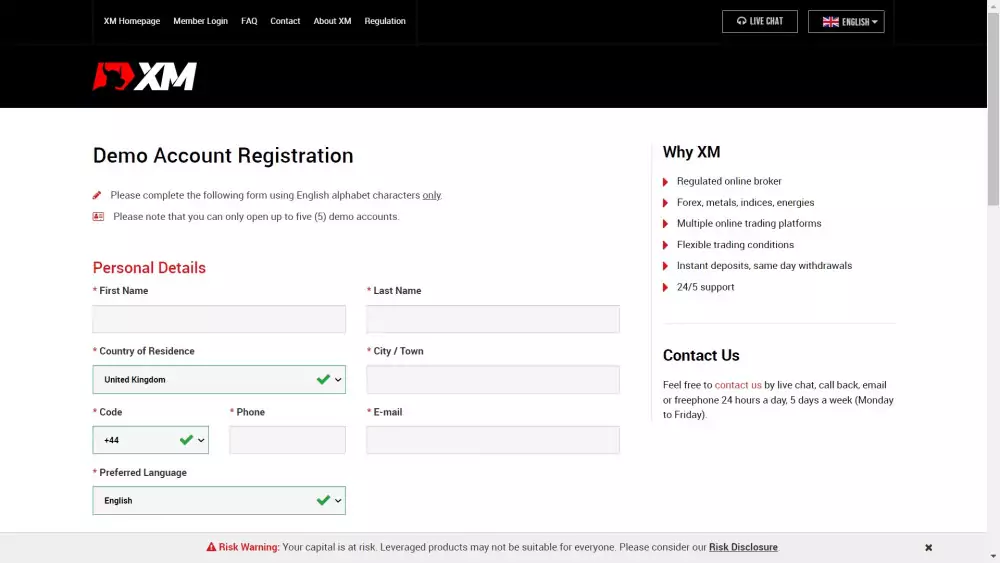Click the XM bull logo
Viewport: 1000px width, 563px height.
(x=145, y=77)
